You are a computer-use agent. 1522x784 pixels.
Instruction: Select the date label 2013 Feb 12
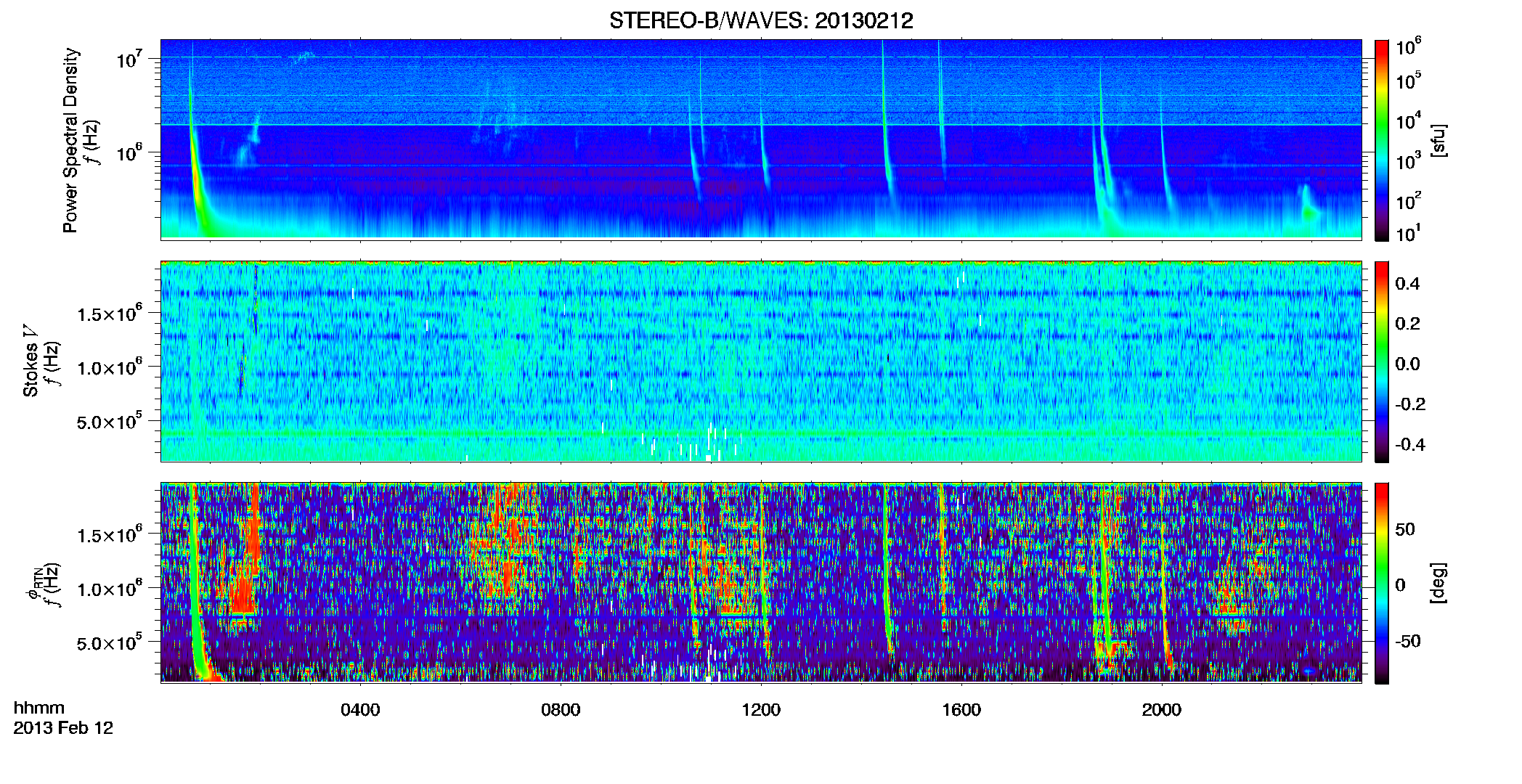(63, 728)
